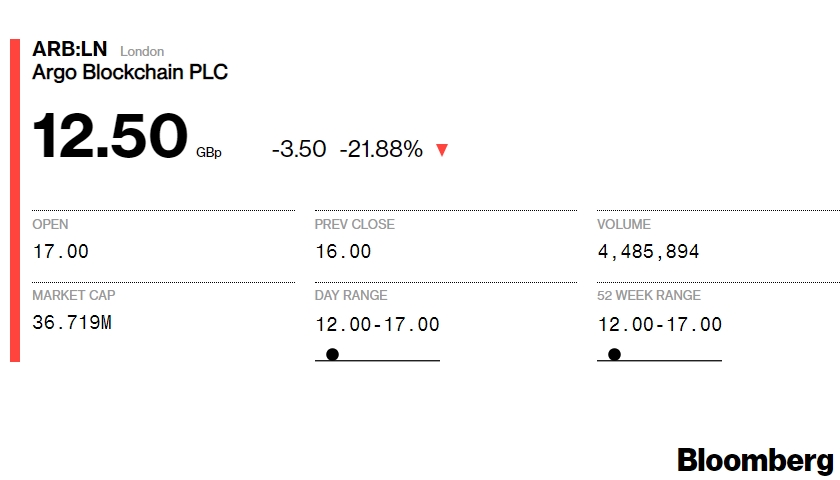Screen dimensions: 840x480
Task: Click the -21.88% percent change
Action: tap(381, 149)
